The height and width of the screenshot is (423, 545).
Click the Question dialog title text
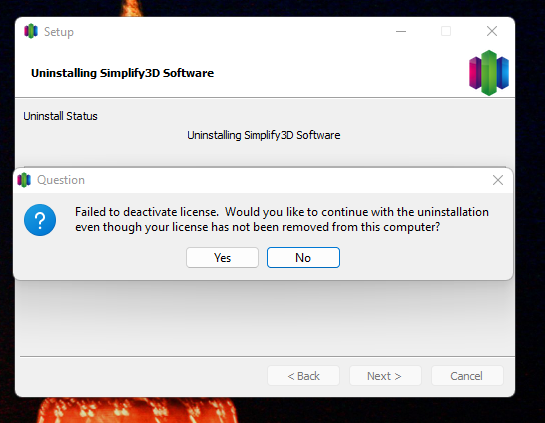61,180
